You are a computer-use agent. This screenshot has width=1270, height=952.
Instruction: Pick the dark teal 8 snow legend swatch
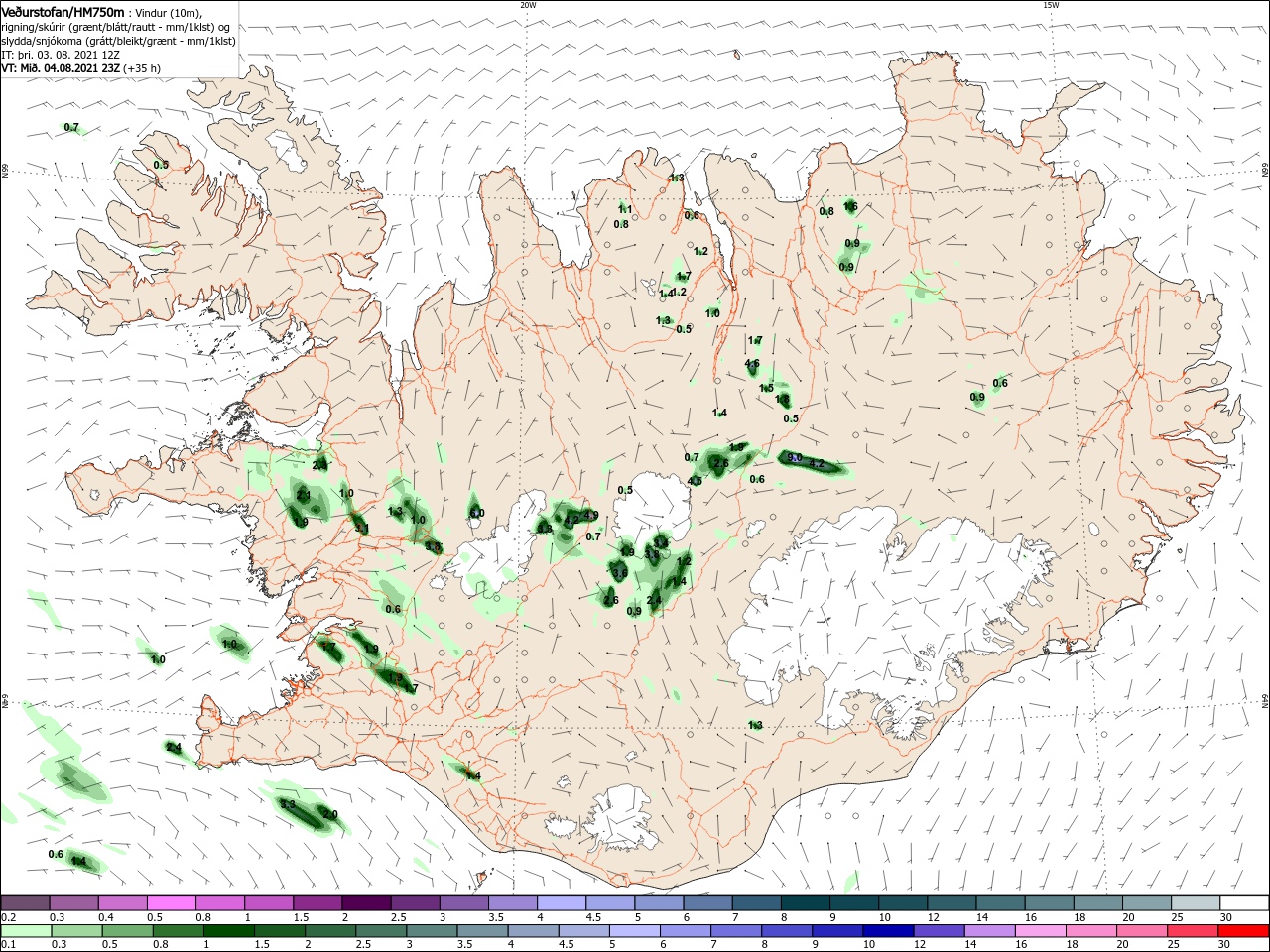pos(806,903)
